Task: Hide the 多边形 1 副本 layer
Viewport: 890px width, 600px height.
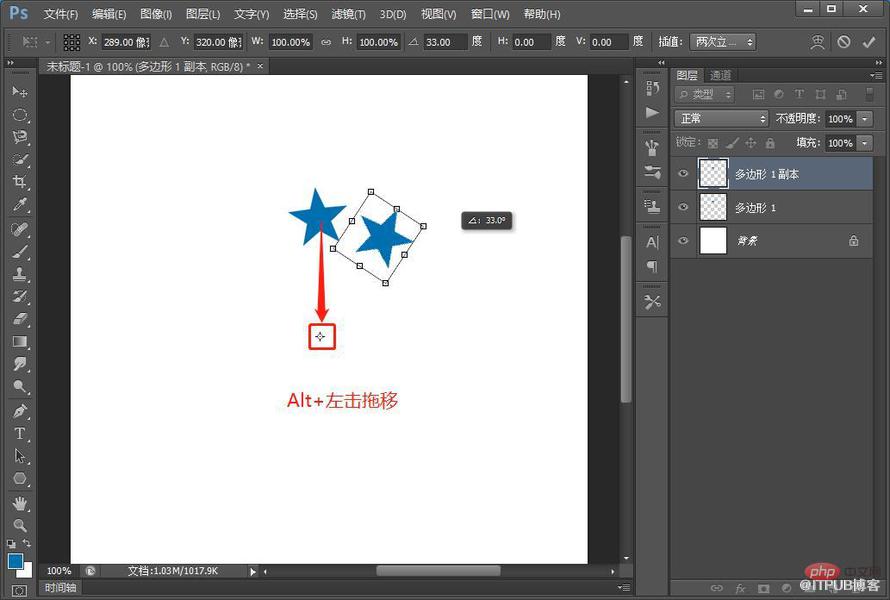Action: point(683,174)
